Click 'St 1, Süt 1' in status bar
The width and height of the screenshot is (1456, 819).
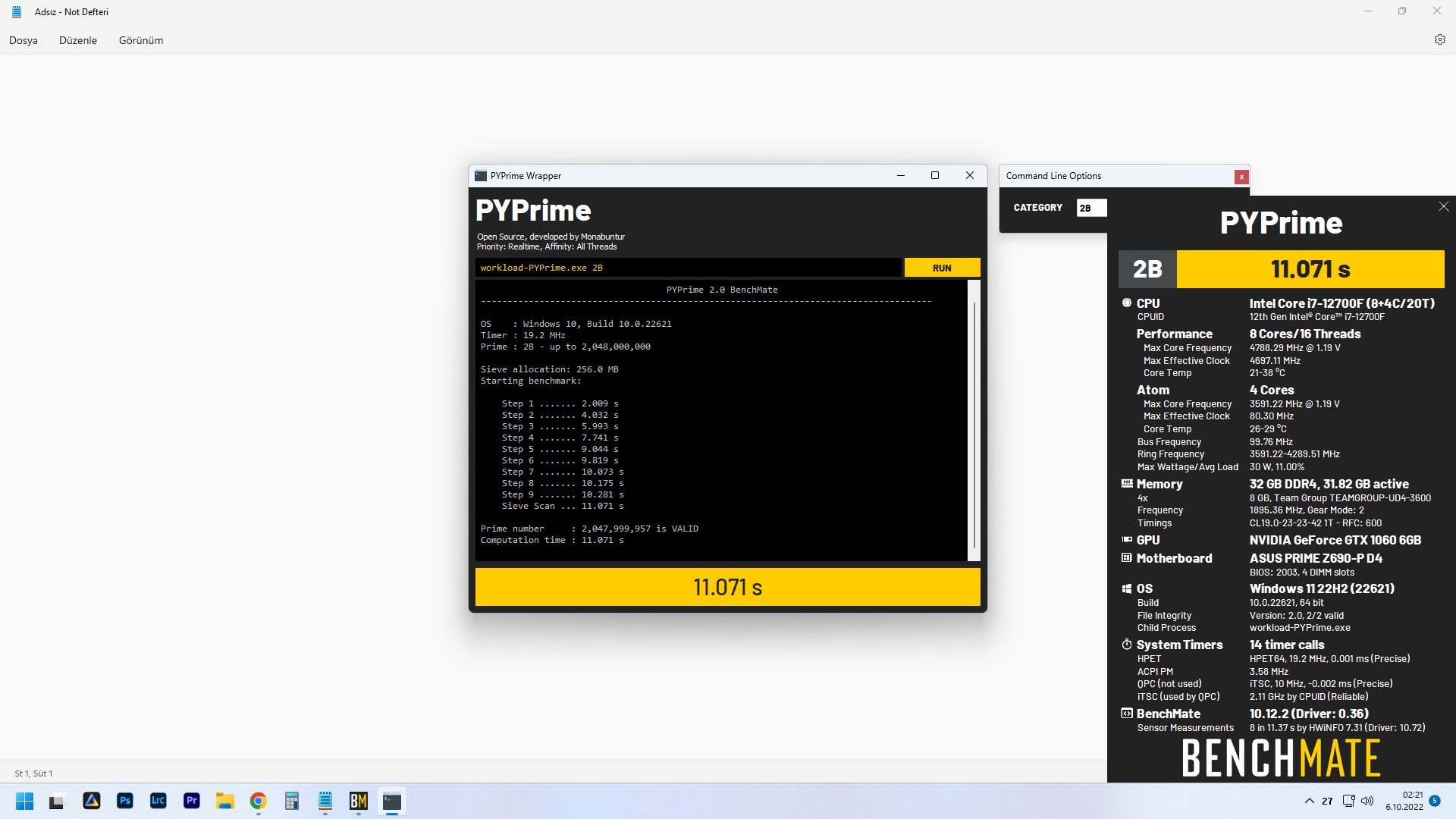click(33, 773)
